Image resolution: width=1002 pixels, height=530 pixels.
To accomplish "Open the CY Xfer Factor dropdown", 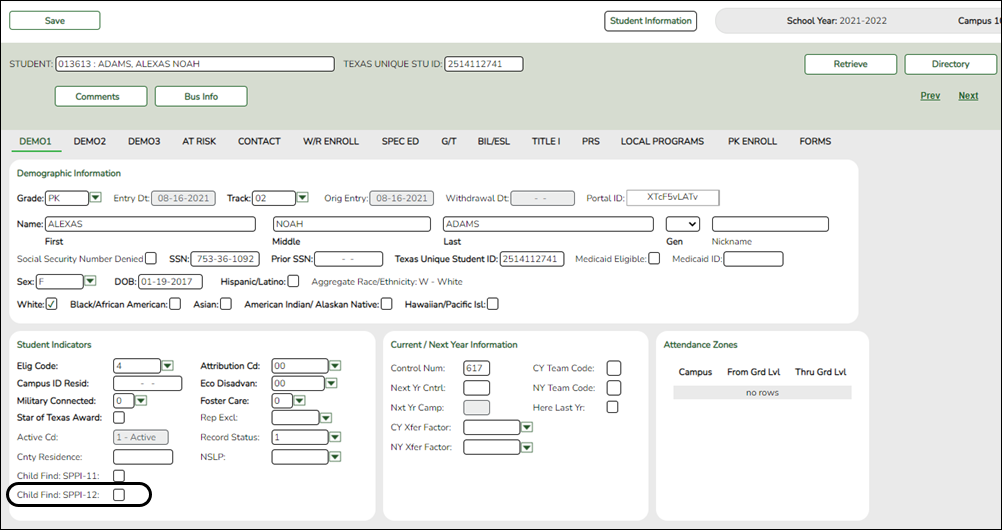I will pyautogui.click(x=527, y=428).
